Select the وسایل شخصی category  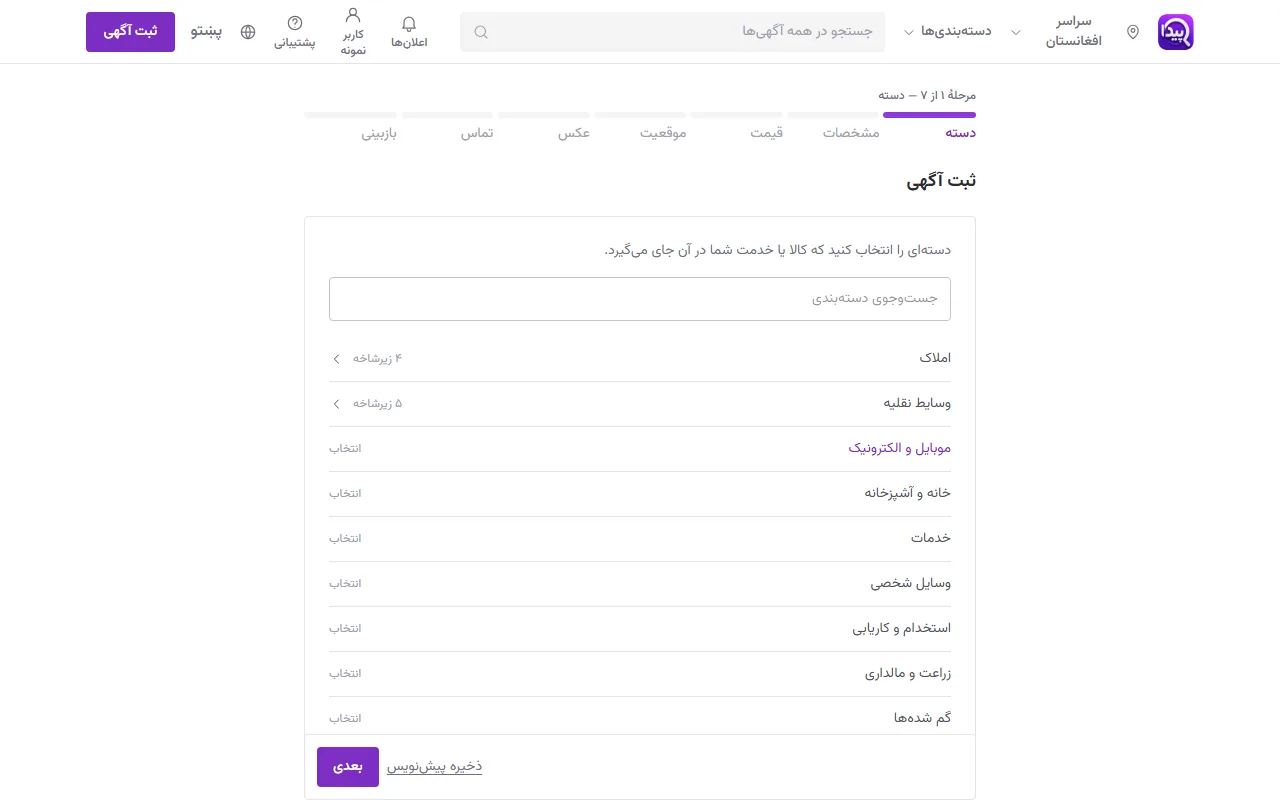(x=640, y=583)
